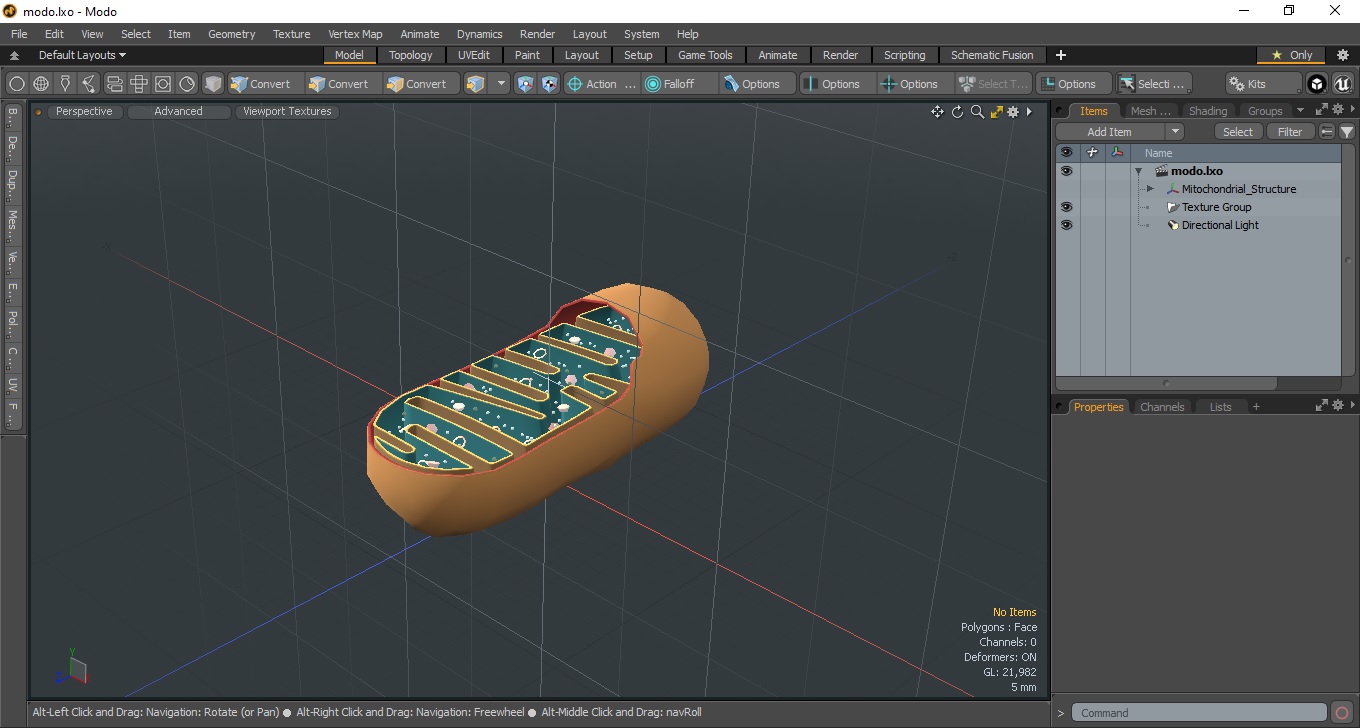Click the black dot left of Items tab
Image resolution: width=1360 pixels, height=728 pixels.
coord(1060,111)
